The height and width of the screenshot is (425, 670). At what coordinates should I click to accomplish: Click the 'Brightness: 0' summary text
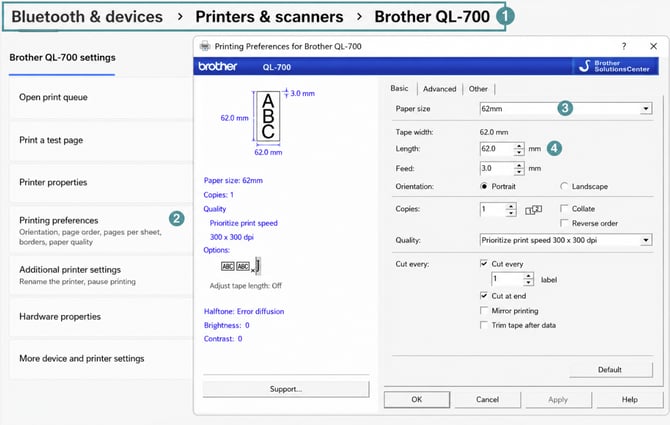pyautogui.click(x=226, y=325)
